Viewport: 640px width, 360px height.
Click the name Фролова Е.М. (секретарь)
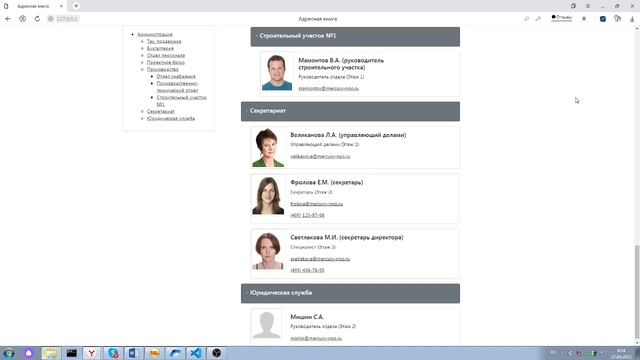pos(327,182)
